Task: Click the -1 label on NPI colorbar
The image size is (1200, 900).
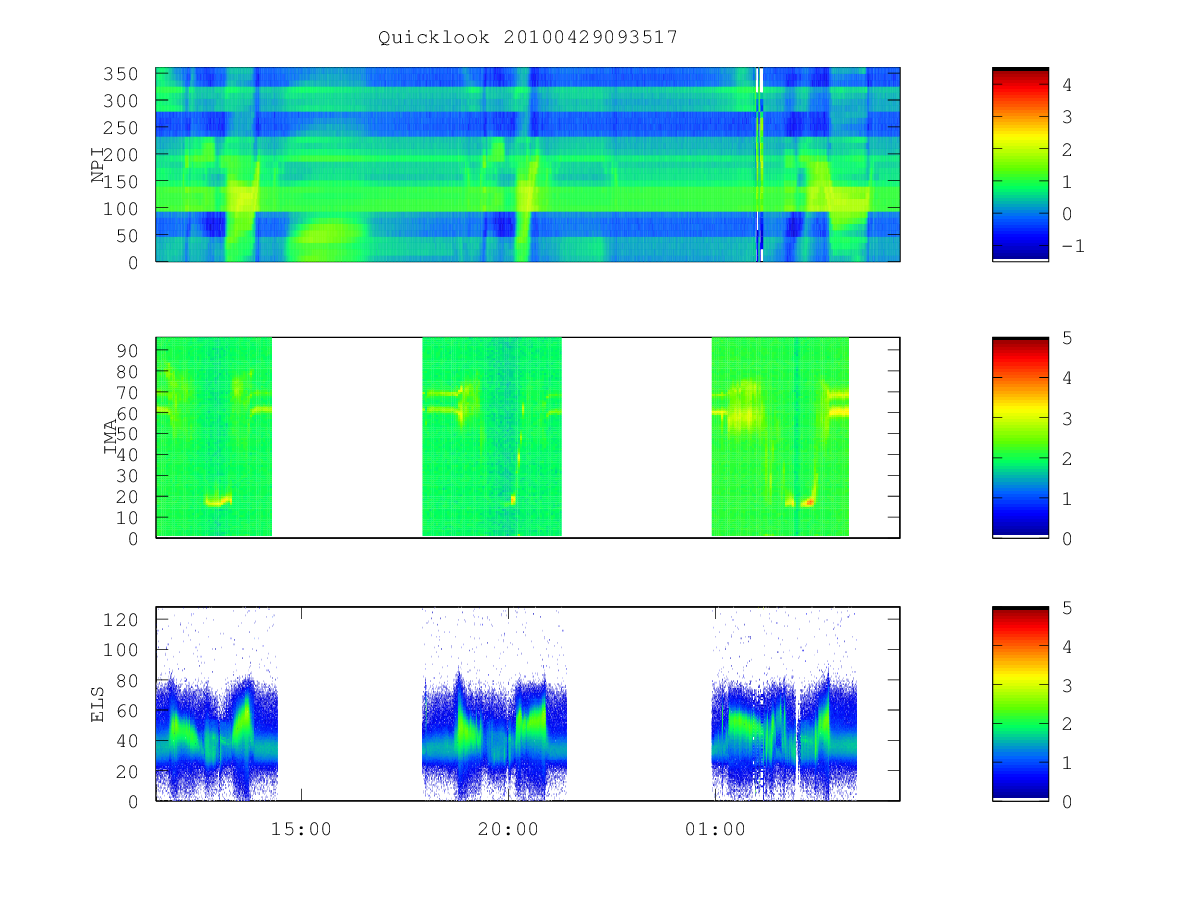Action: click(x=1072, y=247)
